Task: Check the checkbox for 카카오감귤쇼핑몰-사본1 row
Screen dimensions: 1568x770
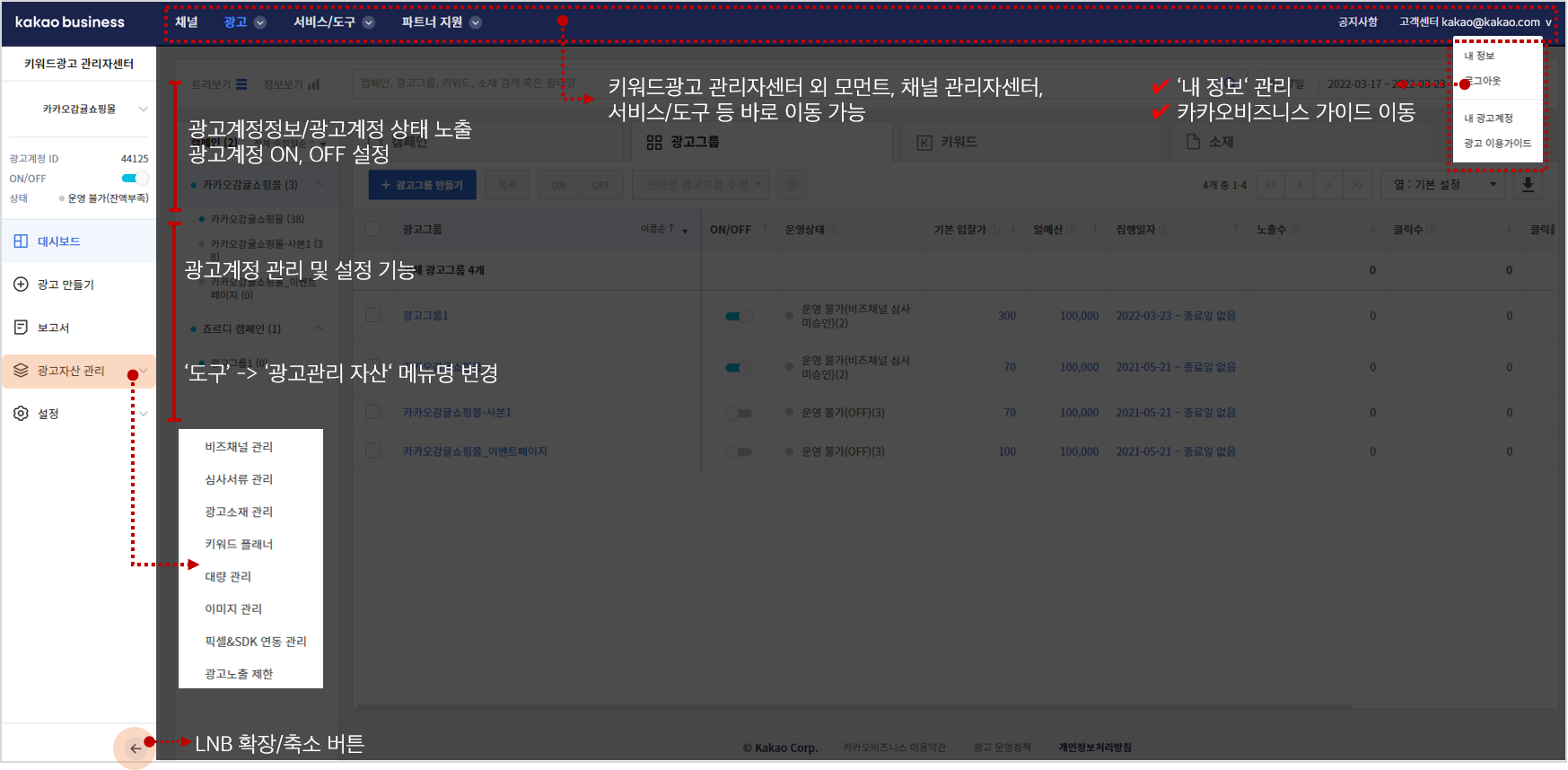Action: tap(372, 412)
